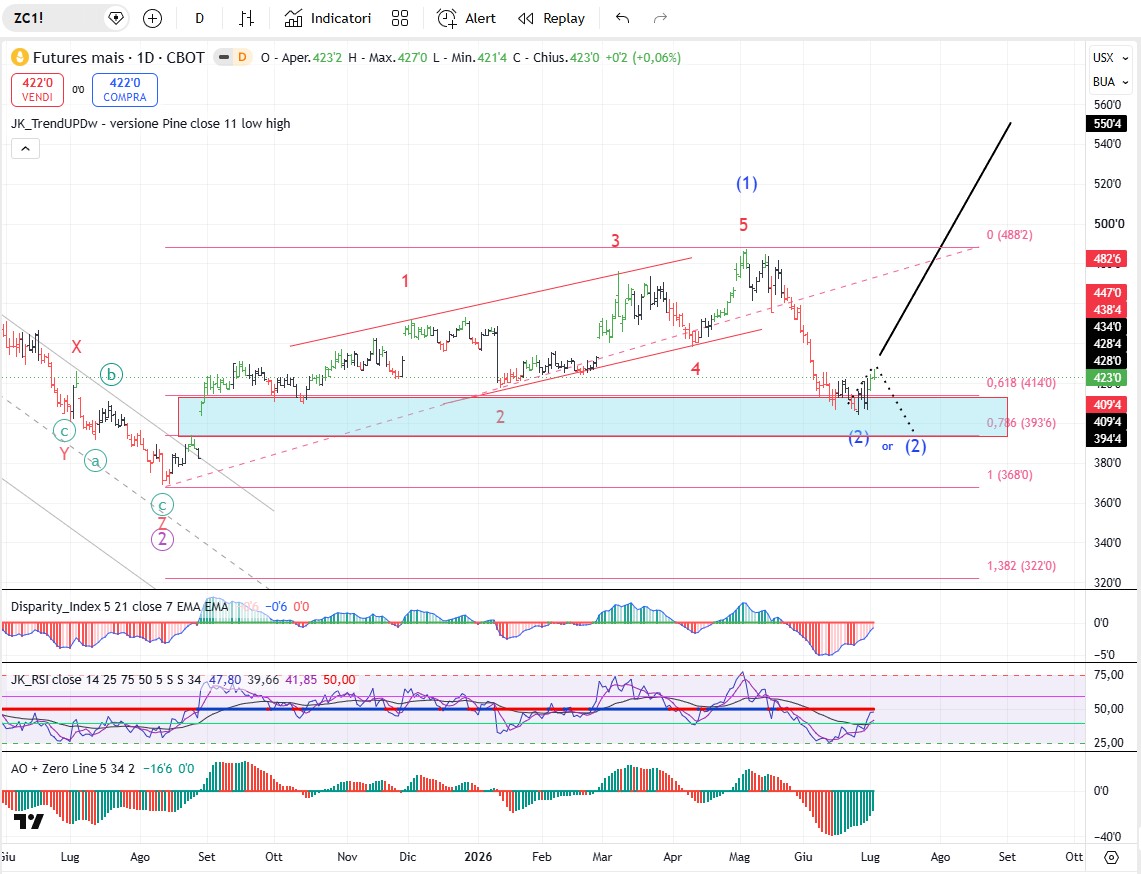This screenshot has height=874, width=1141.
Task: Redo the last chart action
Action: coord(660,18)
